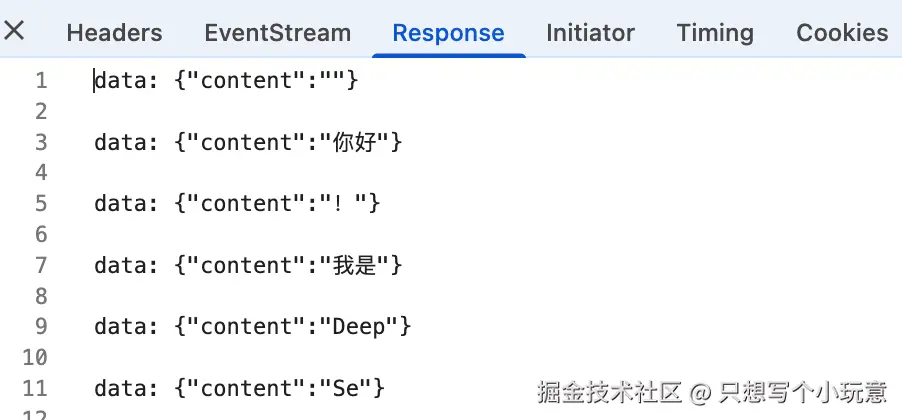View the Initiator tab
The height and width of the screenshot is (420, 902).
click(590, 33)
